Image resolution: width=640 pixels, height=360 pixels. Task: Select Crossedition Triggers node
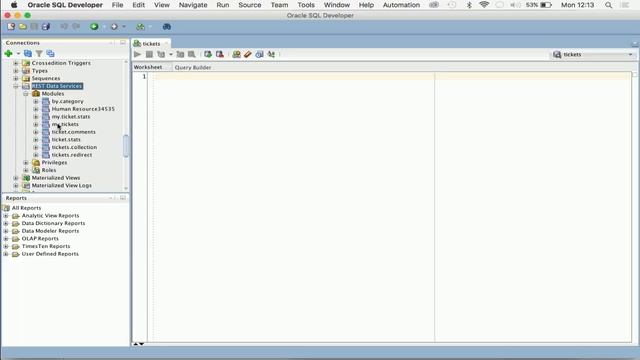61,63
